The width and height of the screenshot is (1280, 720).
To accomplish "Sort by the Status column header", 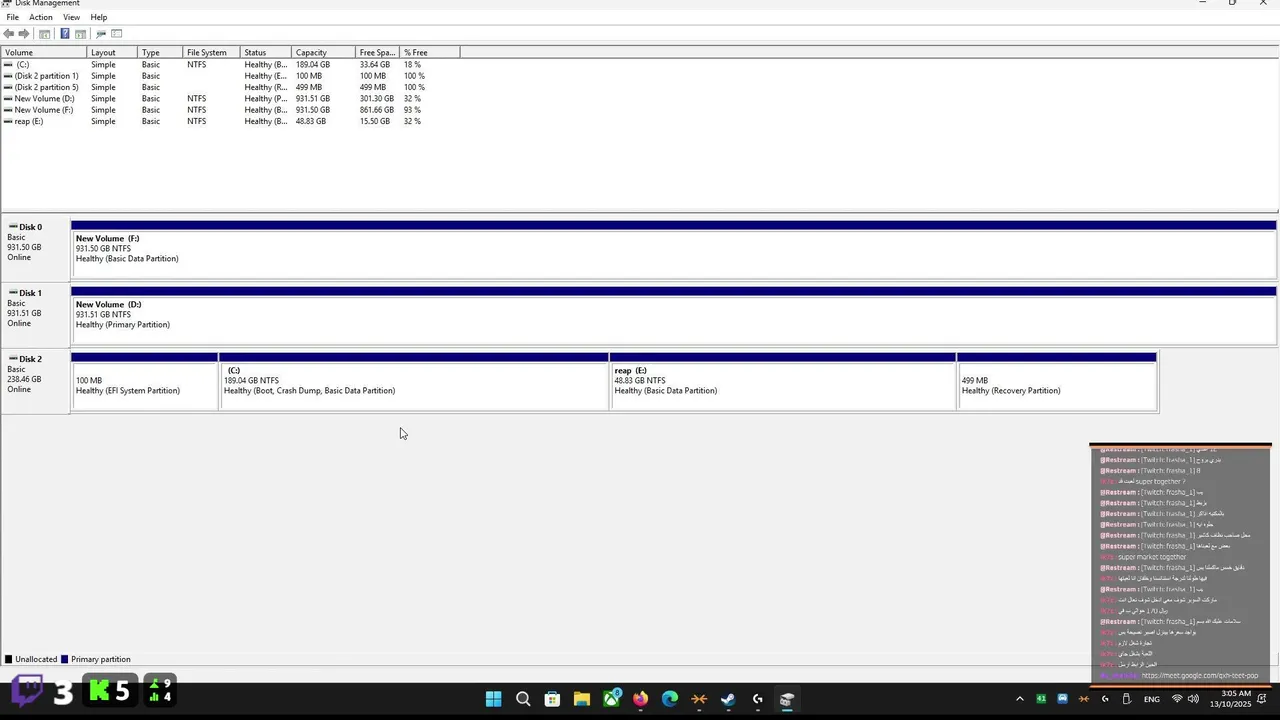I will (x=266, y=52).
